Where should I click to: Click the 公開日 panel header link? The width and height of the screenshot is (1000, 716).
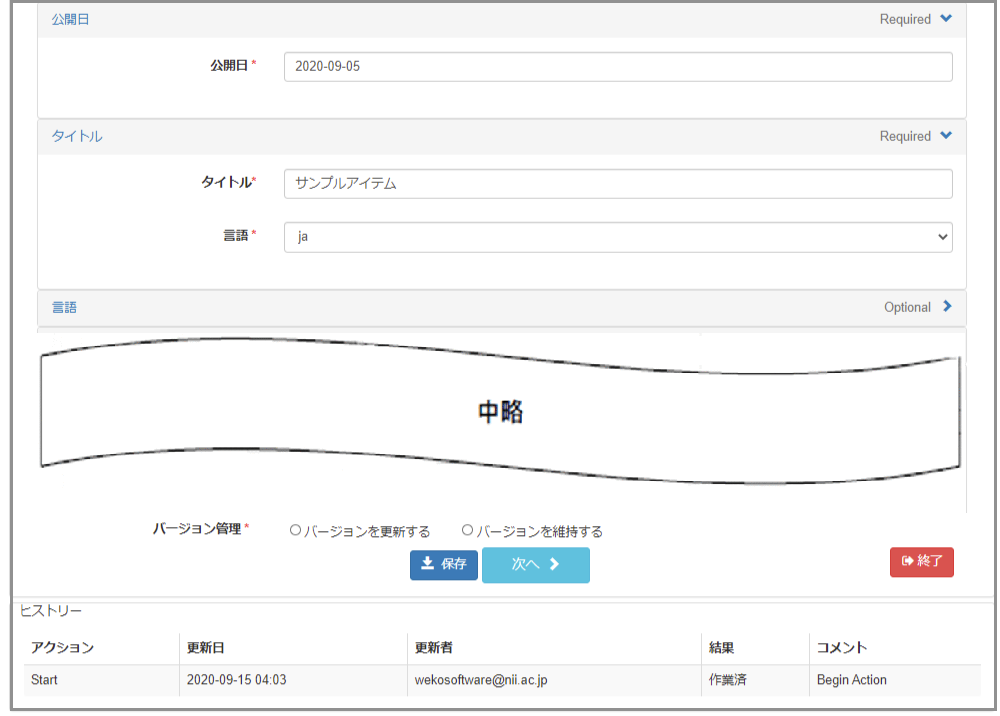coord(70,19)
